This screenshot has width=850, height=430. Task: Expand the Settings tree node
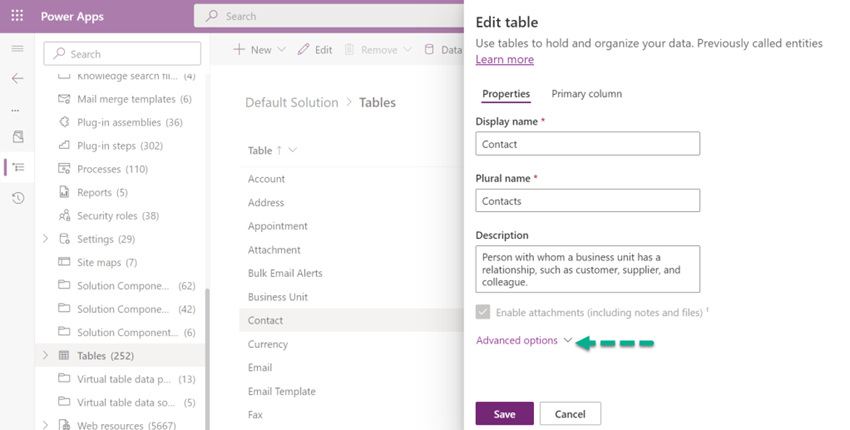pyautogui.click(x=46, y=239)
